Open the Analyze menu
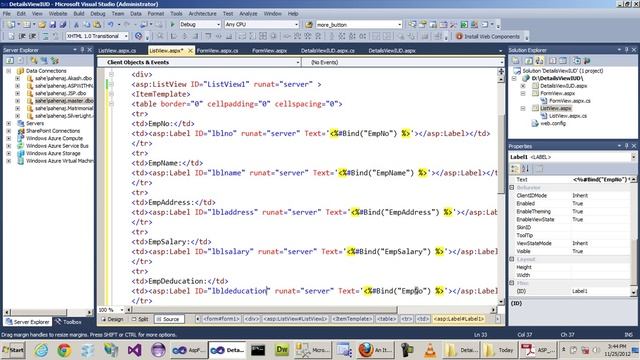 point(248,13)
